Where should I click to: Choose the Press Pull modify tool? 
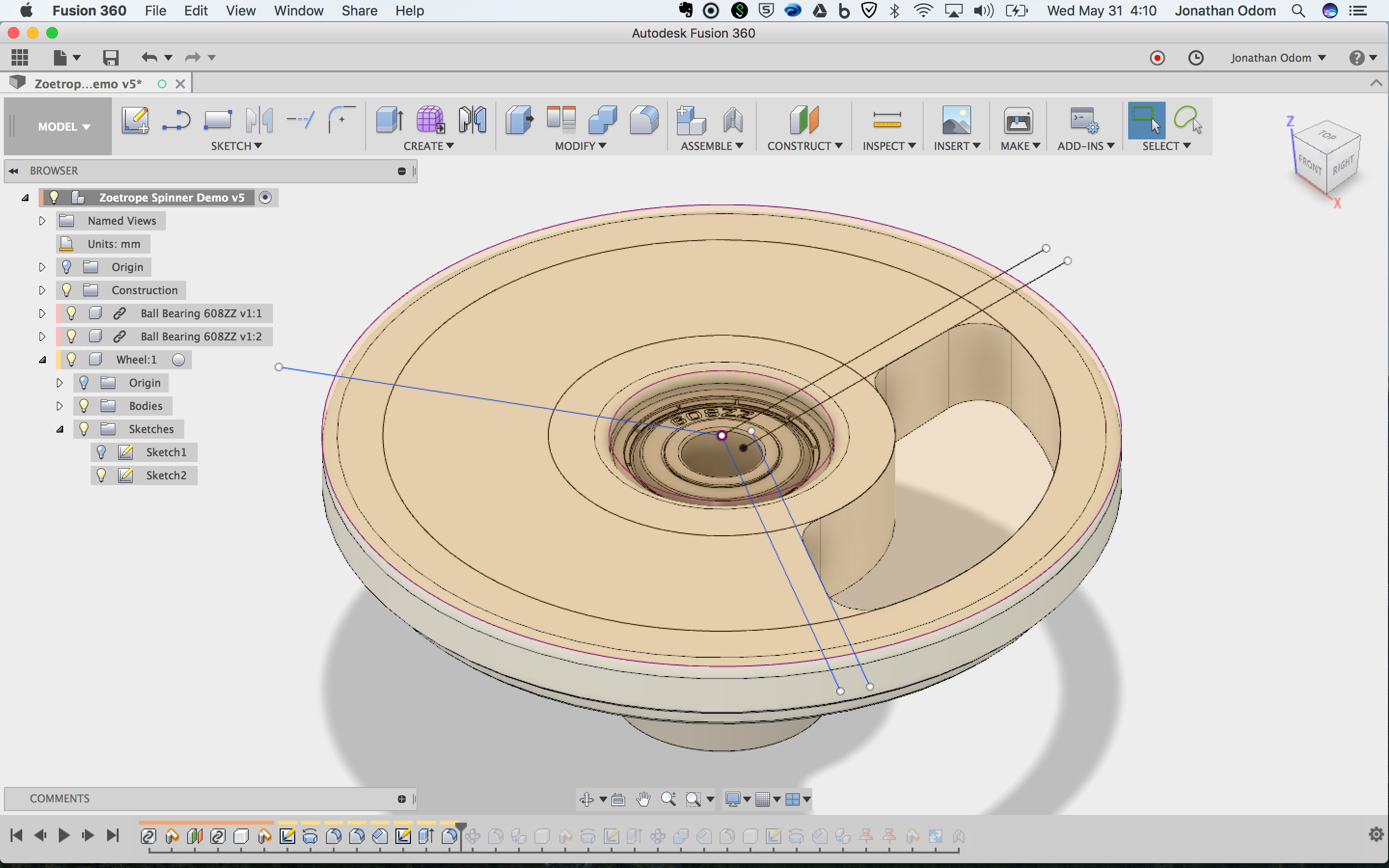pos(519,120)
